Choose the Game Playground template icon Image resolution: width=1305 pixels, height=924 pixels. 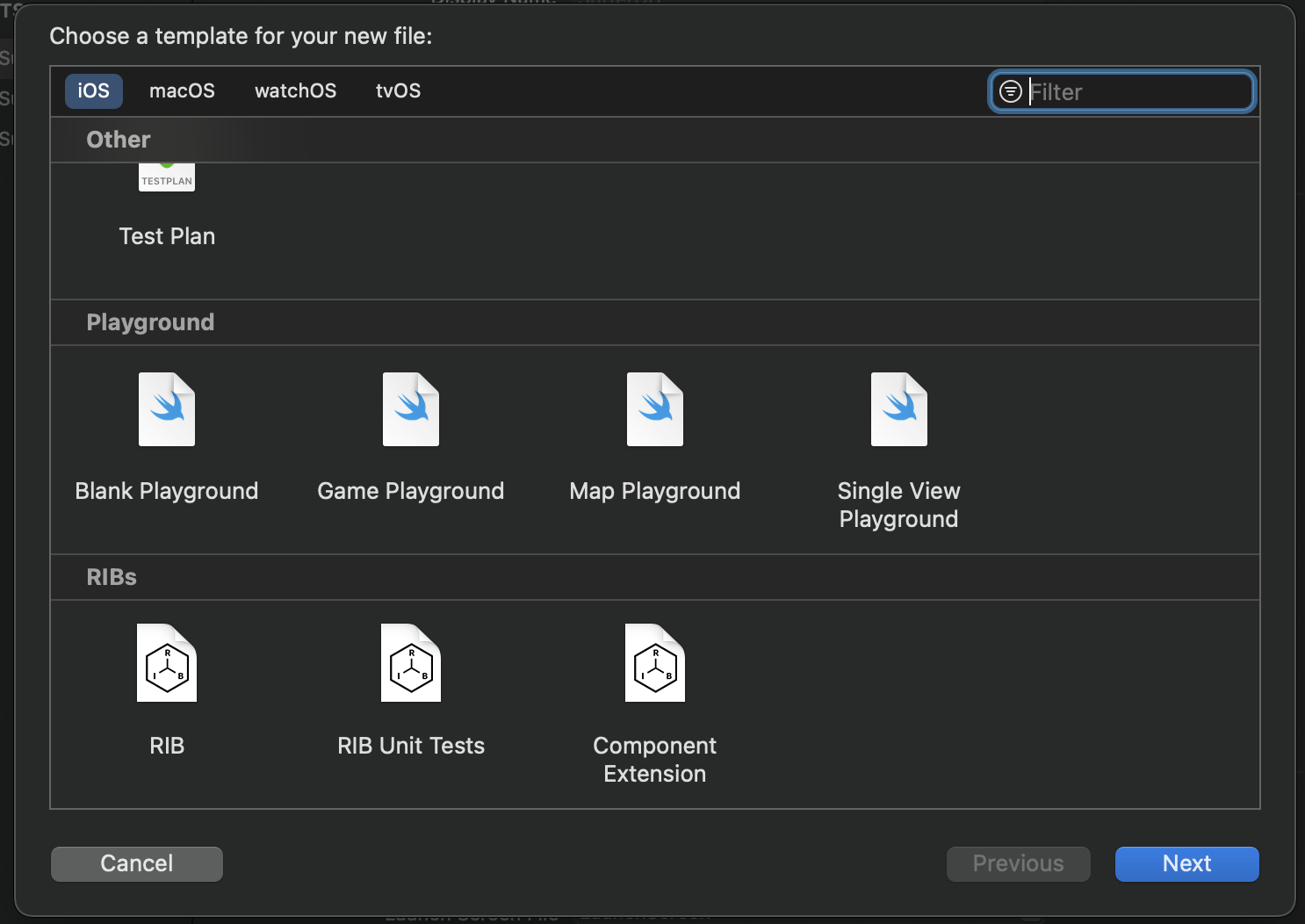[411, 409]
